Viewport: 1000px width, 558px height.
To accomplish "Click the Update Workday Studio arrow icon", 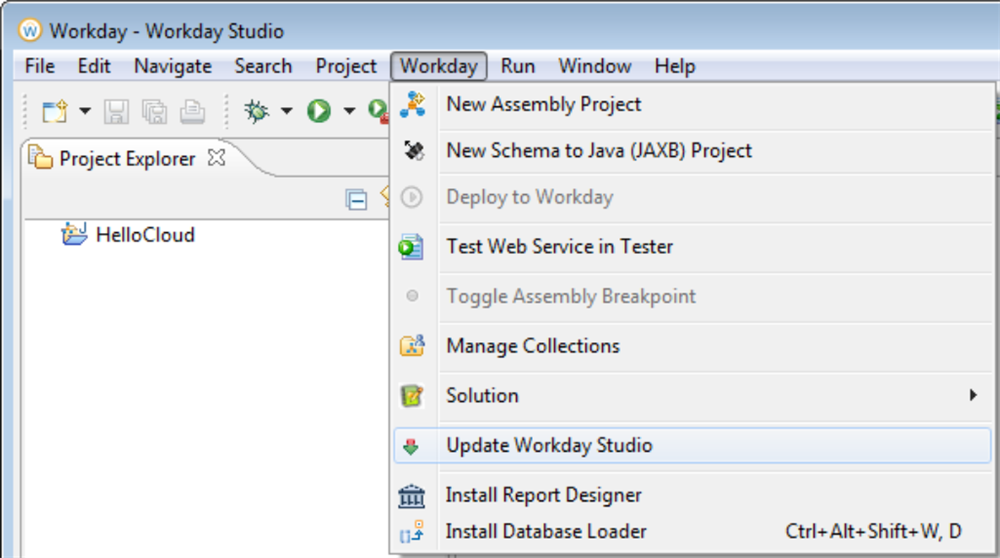I will point(411,446).
